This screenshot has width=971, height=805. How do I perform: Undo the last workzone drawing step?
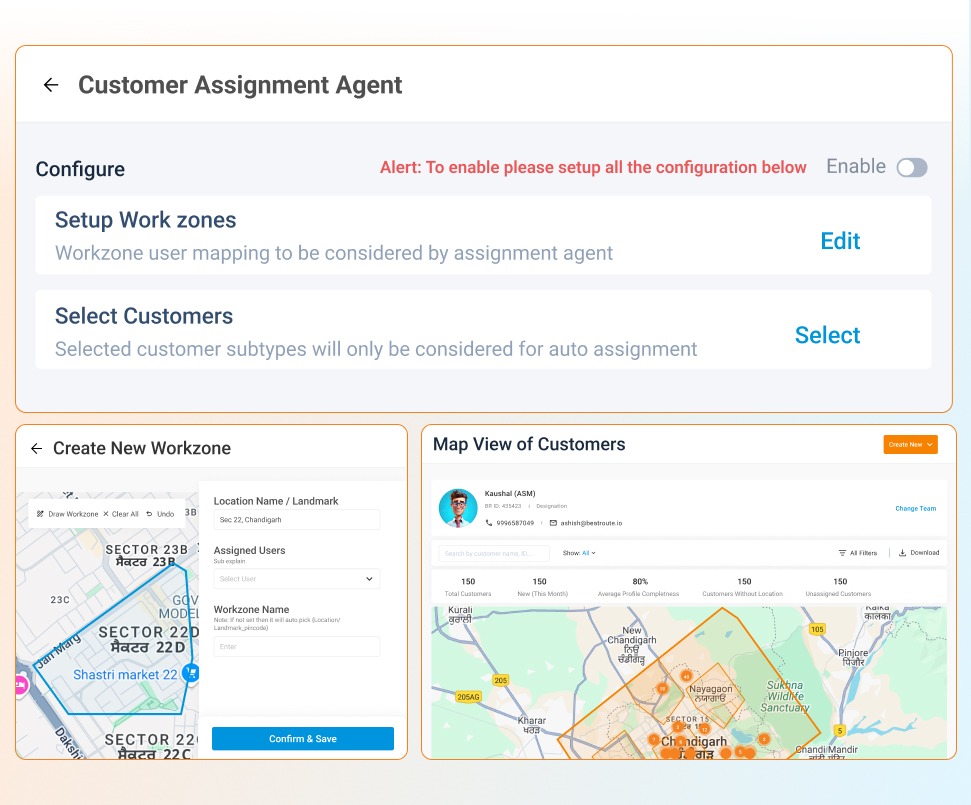click(160, 514)
